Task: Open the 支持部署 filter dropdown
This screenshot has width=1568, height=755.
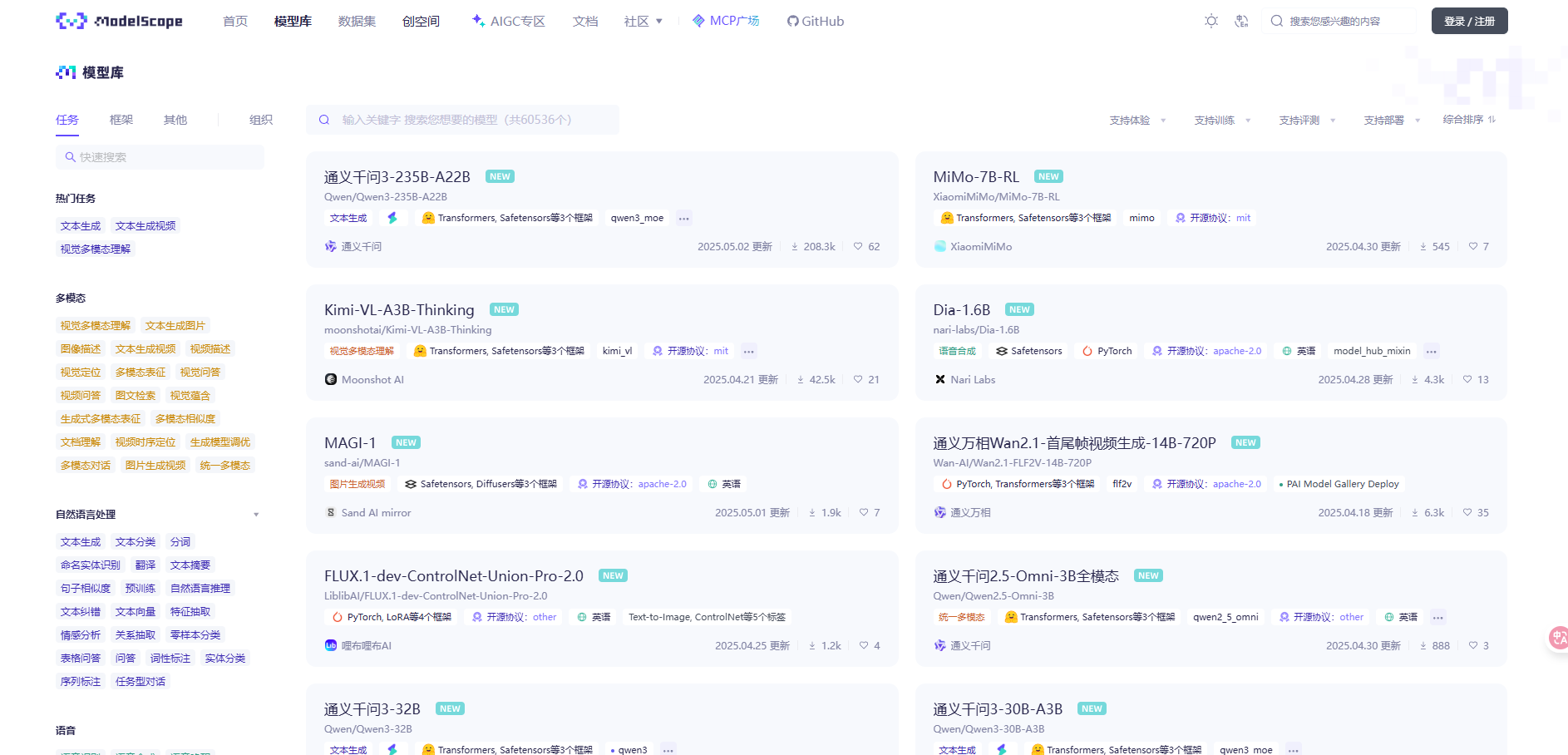Action: click(1392, 121)
